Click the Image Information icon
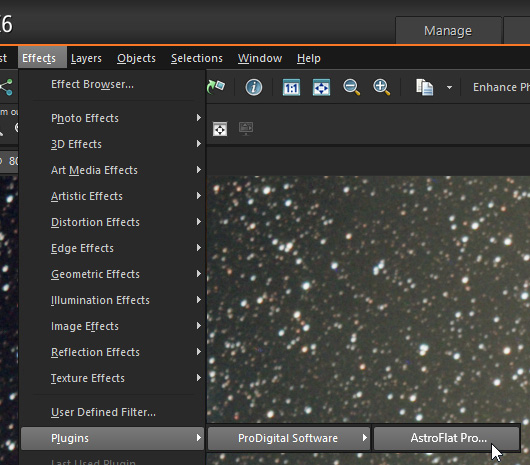This screenshot has width=530, height=465. pos(254,87)
